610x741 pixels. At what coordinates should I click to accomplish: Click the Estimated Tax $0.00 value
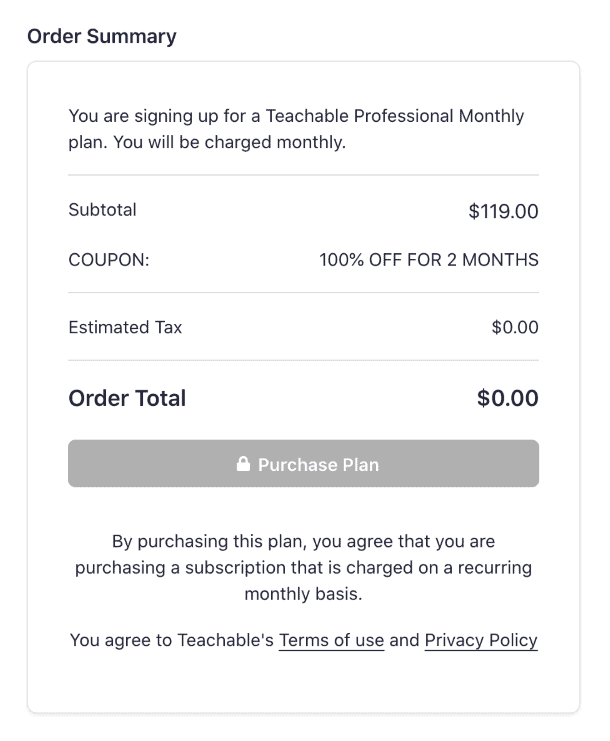tap(515, 327)
